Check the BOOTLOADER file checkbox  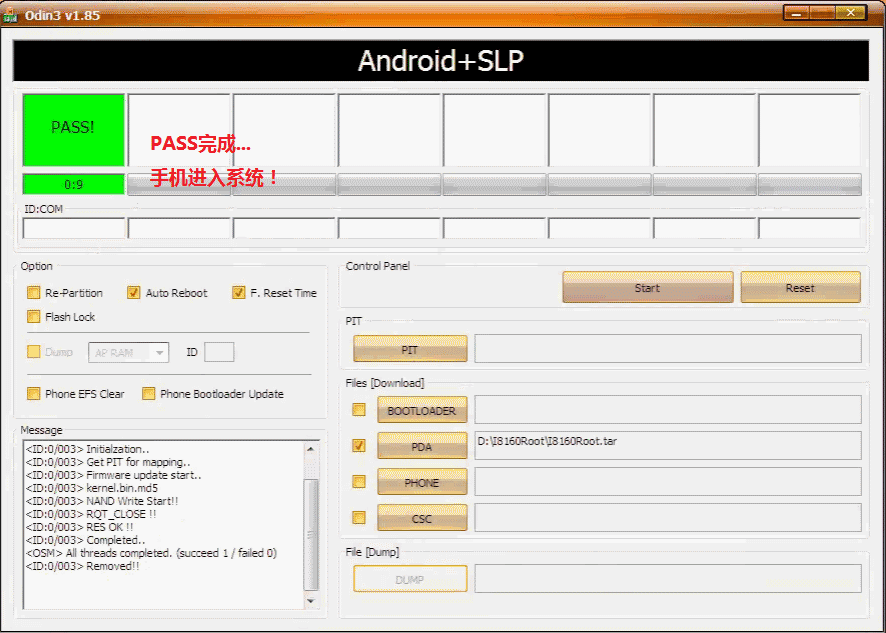pyautogui.click(x=359, y=409)
